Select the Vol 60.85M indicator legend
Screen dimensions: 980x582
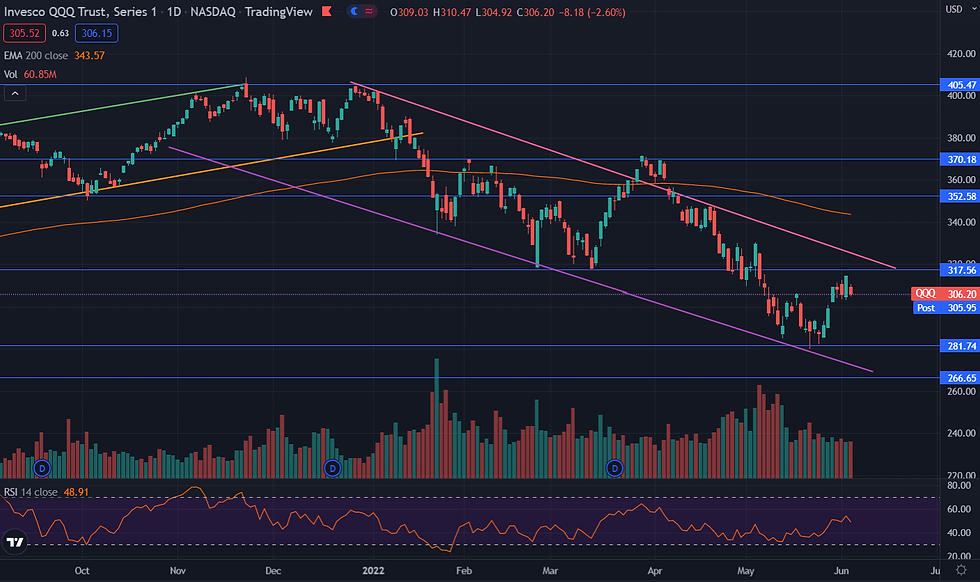pyautogui.click(x=30, y=74)
